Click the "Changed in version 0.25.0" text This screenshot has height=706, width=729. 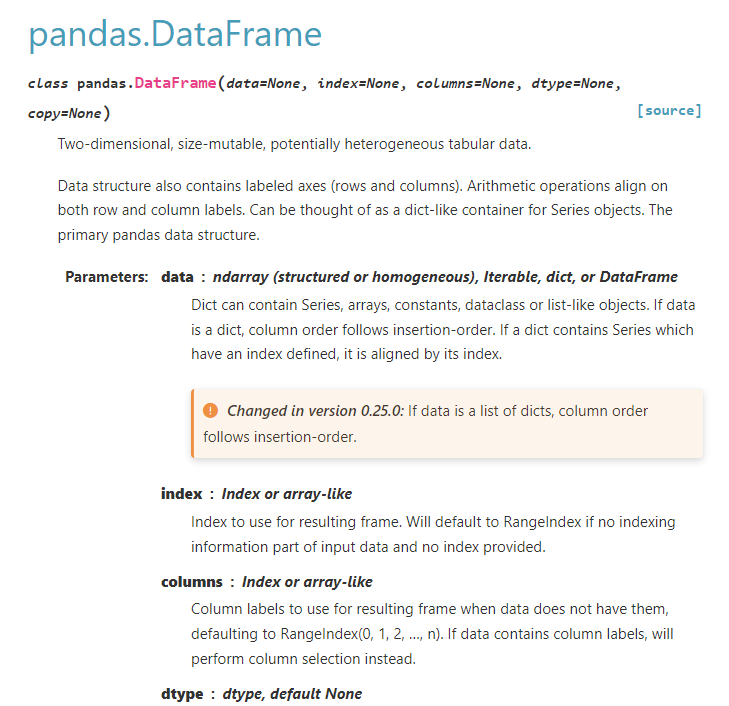point(315,411)
